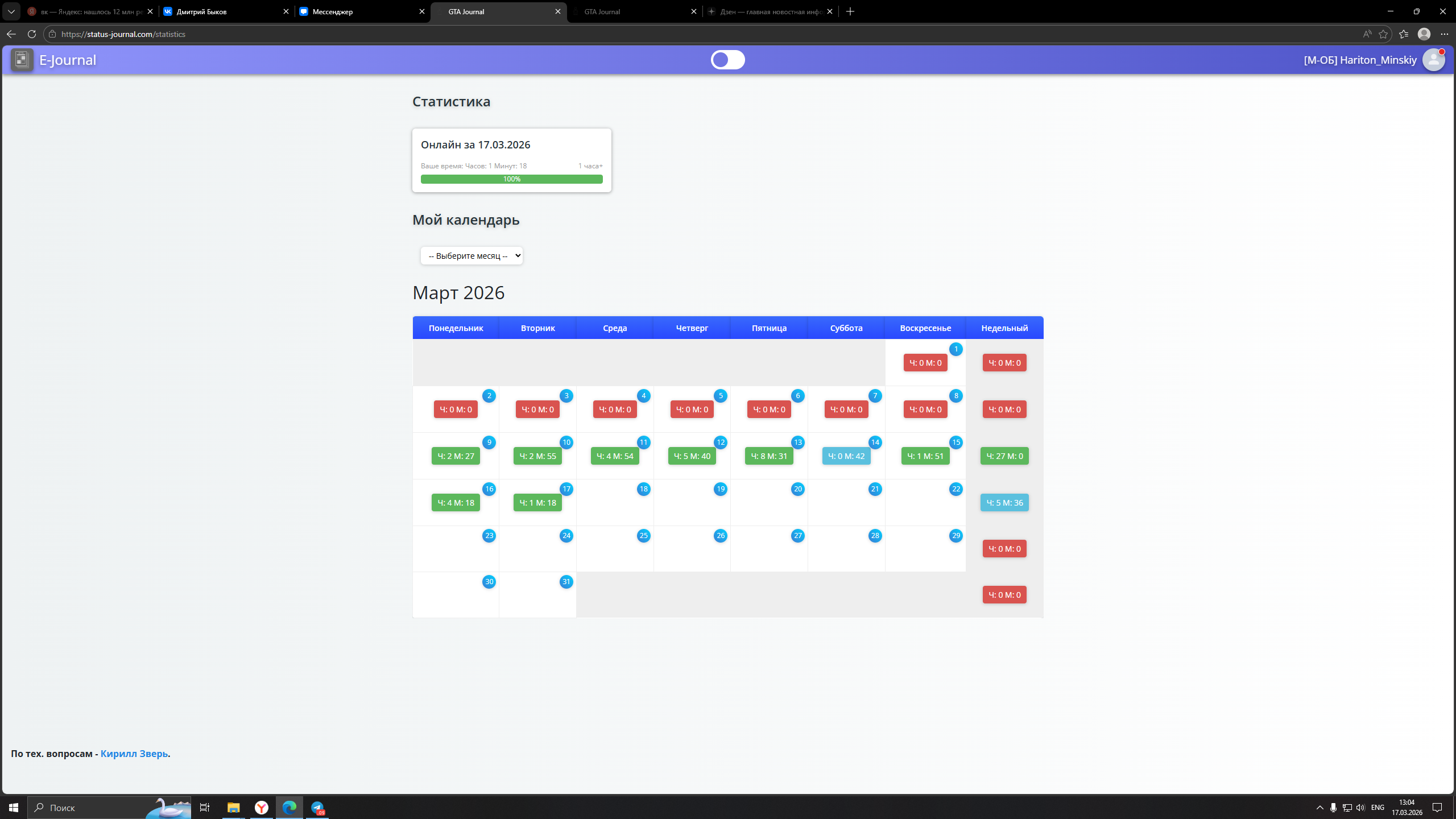1456x819 pixels.
Task: Refresh the page in the browser
Action: pos(32,34)
